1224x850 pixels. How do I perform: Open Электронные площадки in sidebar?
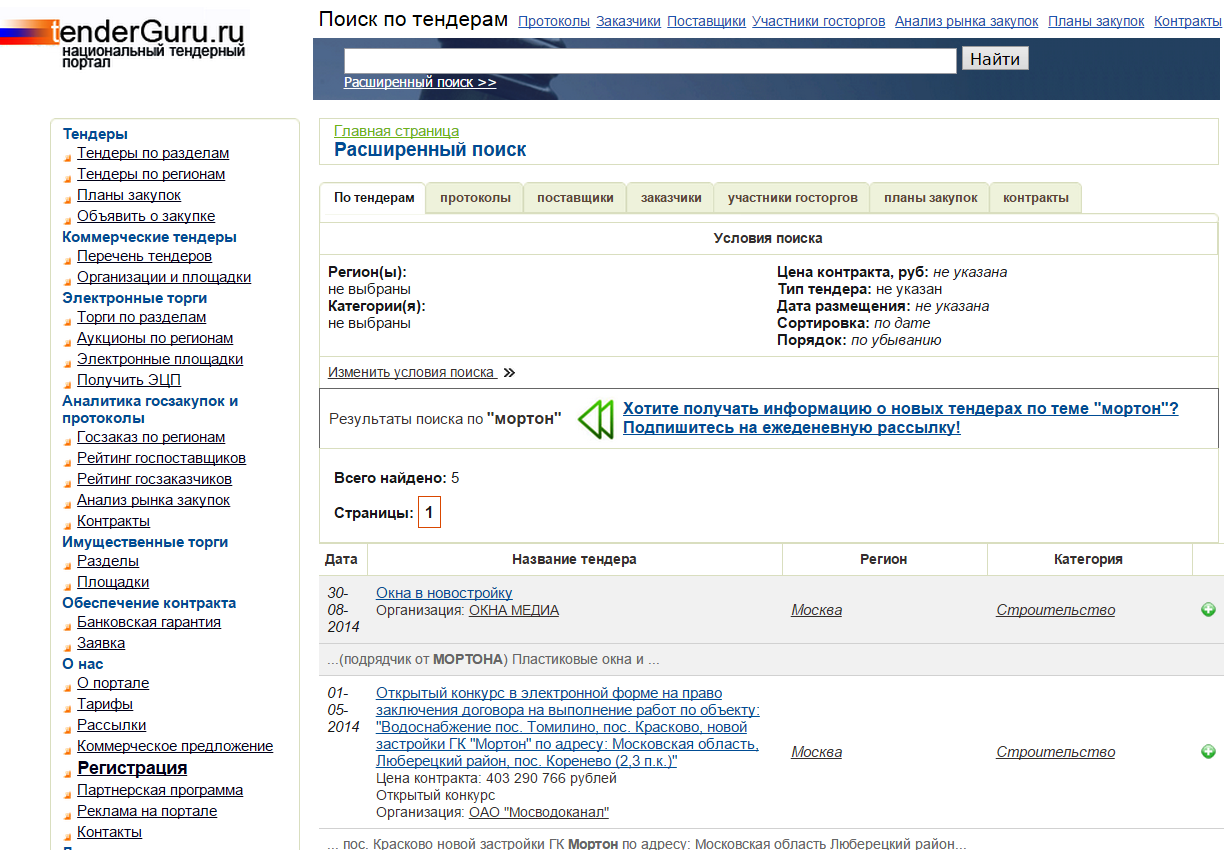click(160, 359)
